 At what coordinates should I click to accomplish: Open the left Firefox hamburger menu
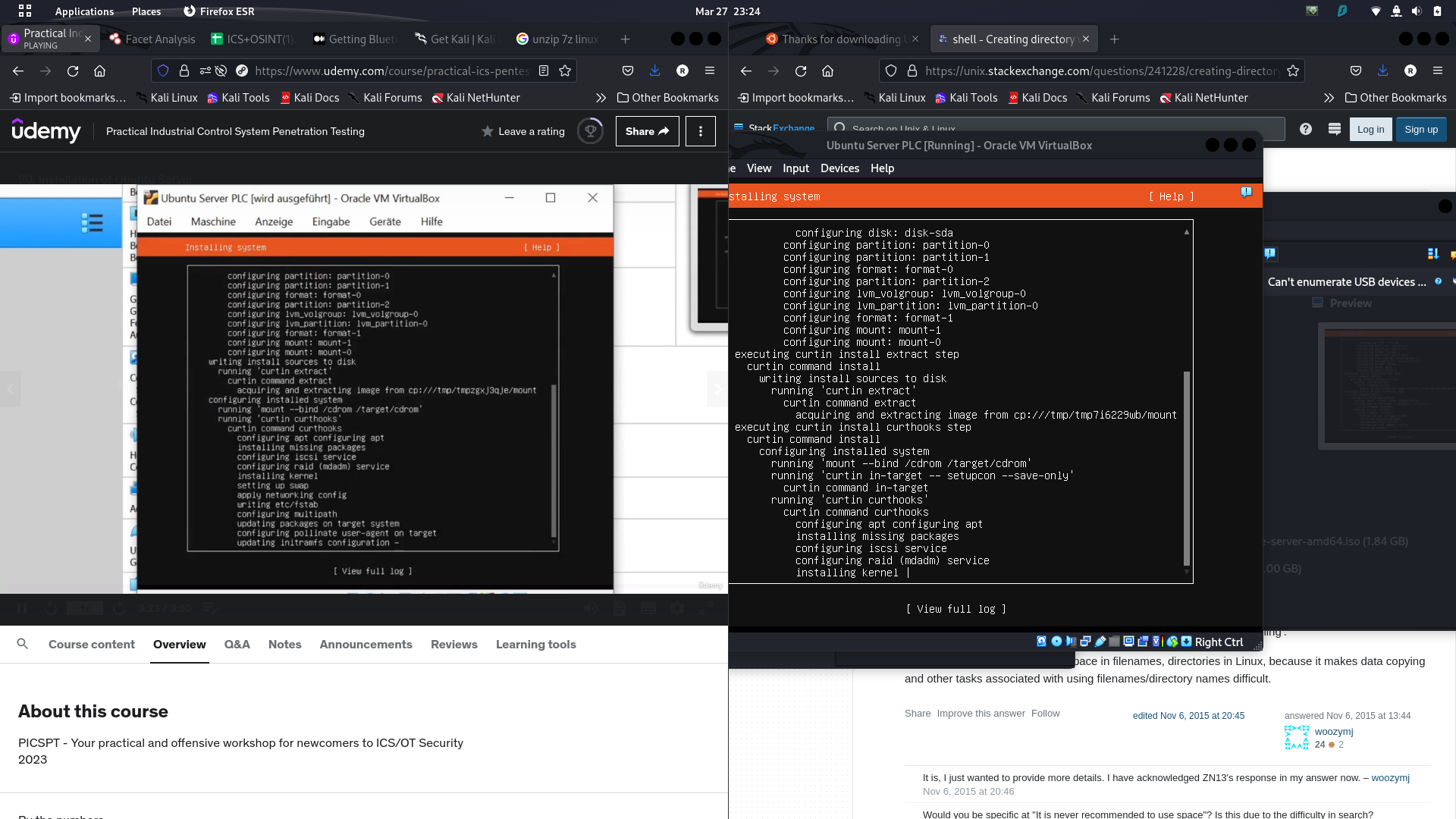[710, 71]
